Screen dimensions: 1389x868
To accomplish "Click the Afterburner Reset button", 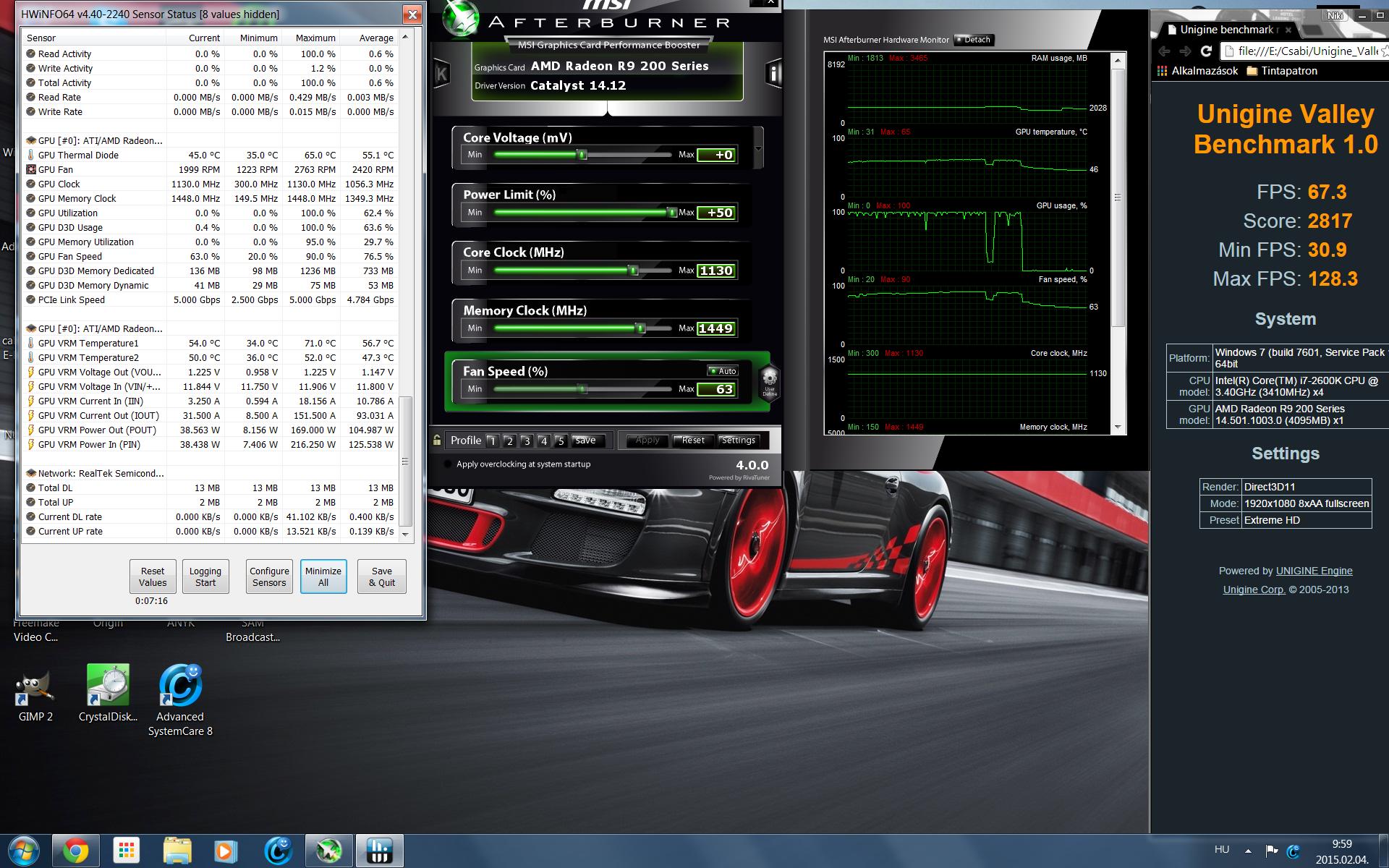I will coord(693,441).
